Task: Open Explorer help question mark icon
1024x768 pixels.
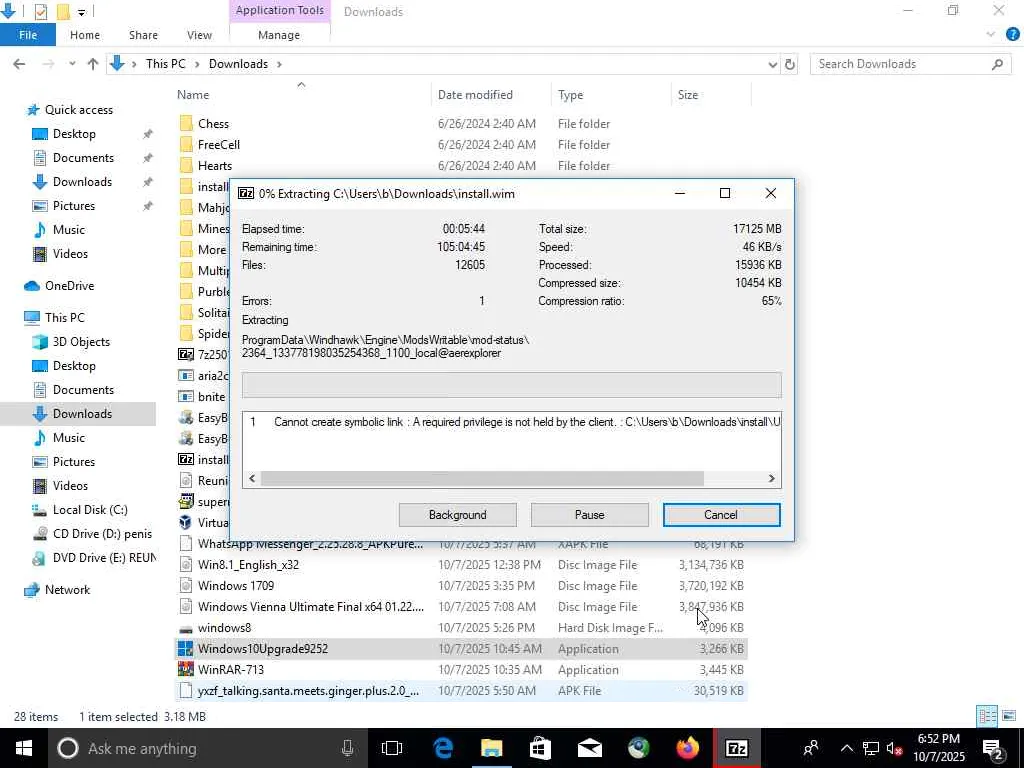Action: coord(1012,35)
